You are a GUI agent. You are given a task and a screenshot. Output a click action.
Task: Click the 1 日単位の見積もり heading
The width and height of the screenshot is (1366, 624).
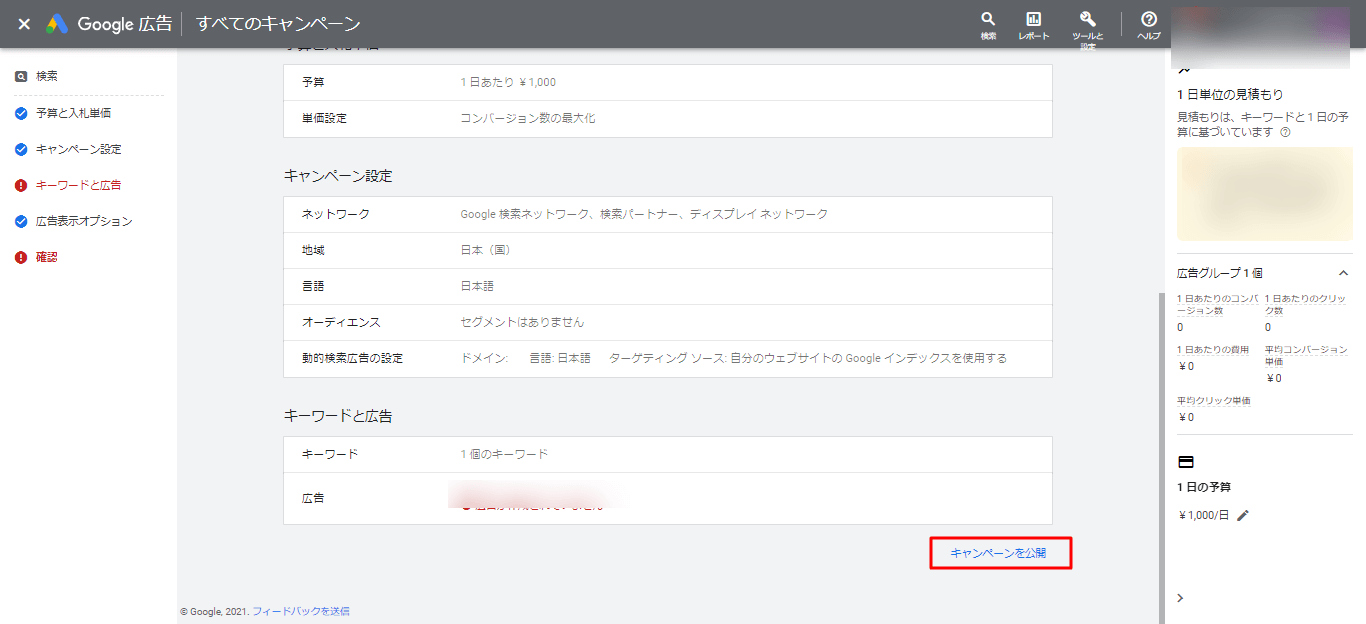point(1230,94)
